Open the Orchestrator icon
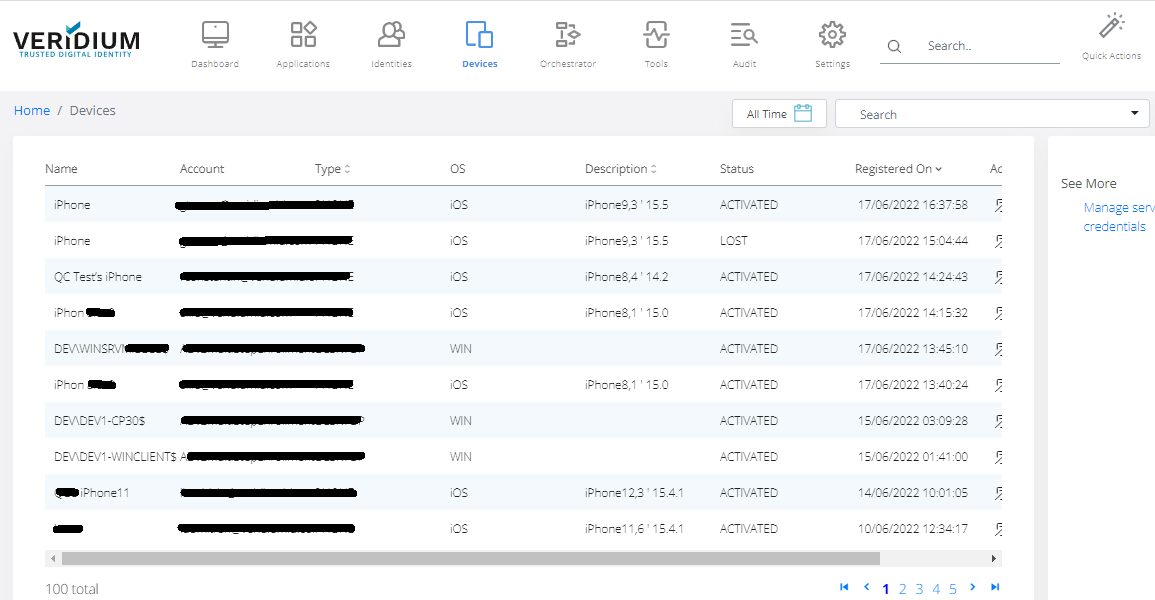Screen dimensions: 1155x600 567,35
